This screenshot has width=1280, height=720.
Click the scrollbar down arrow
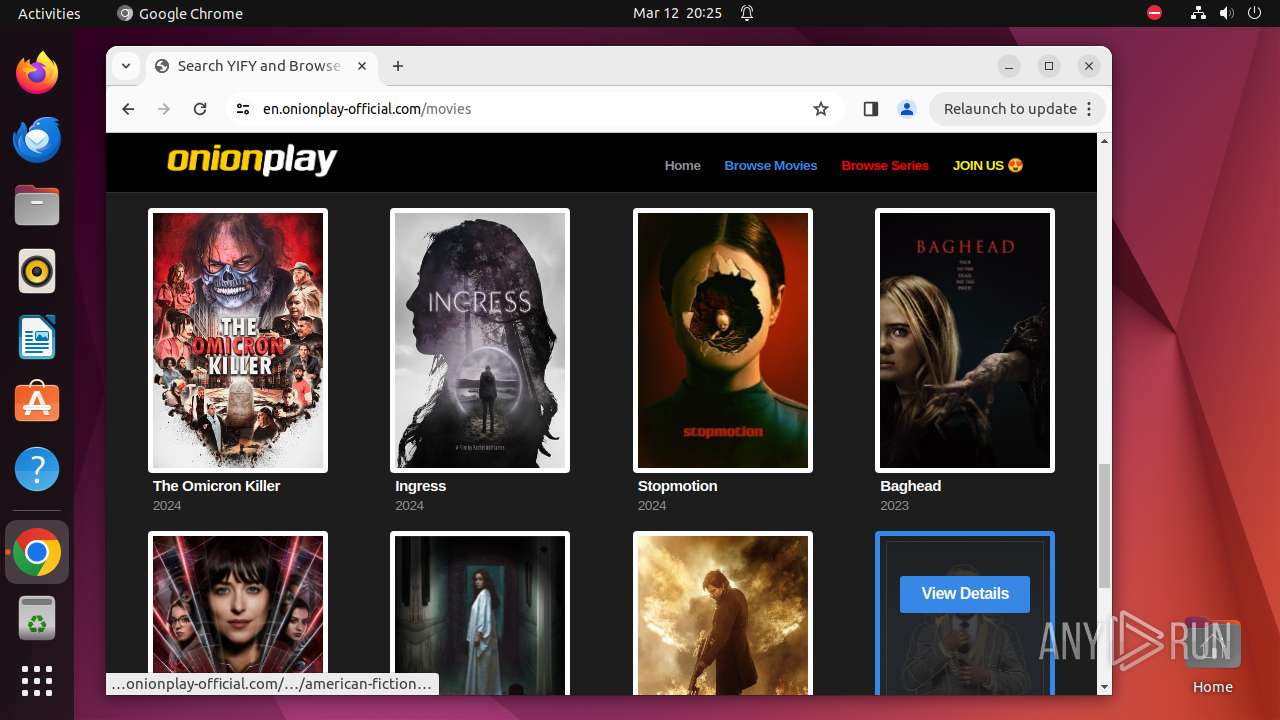pos(1105,687)
